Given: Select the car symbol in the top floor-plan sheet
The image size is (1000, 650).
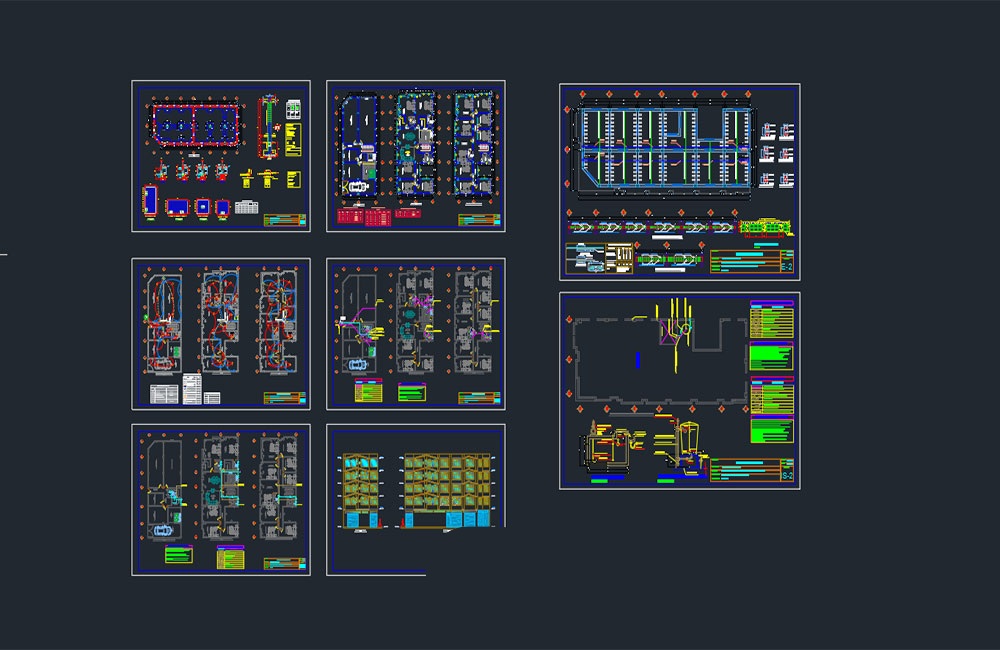Looking at the screenshot, I should [x=356, y=188].
